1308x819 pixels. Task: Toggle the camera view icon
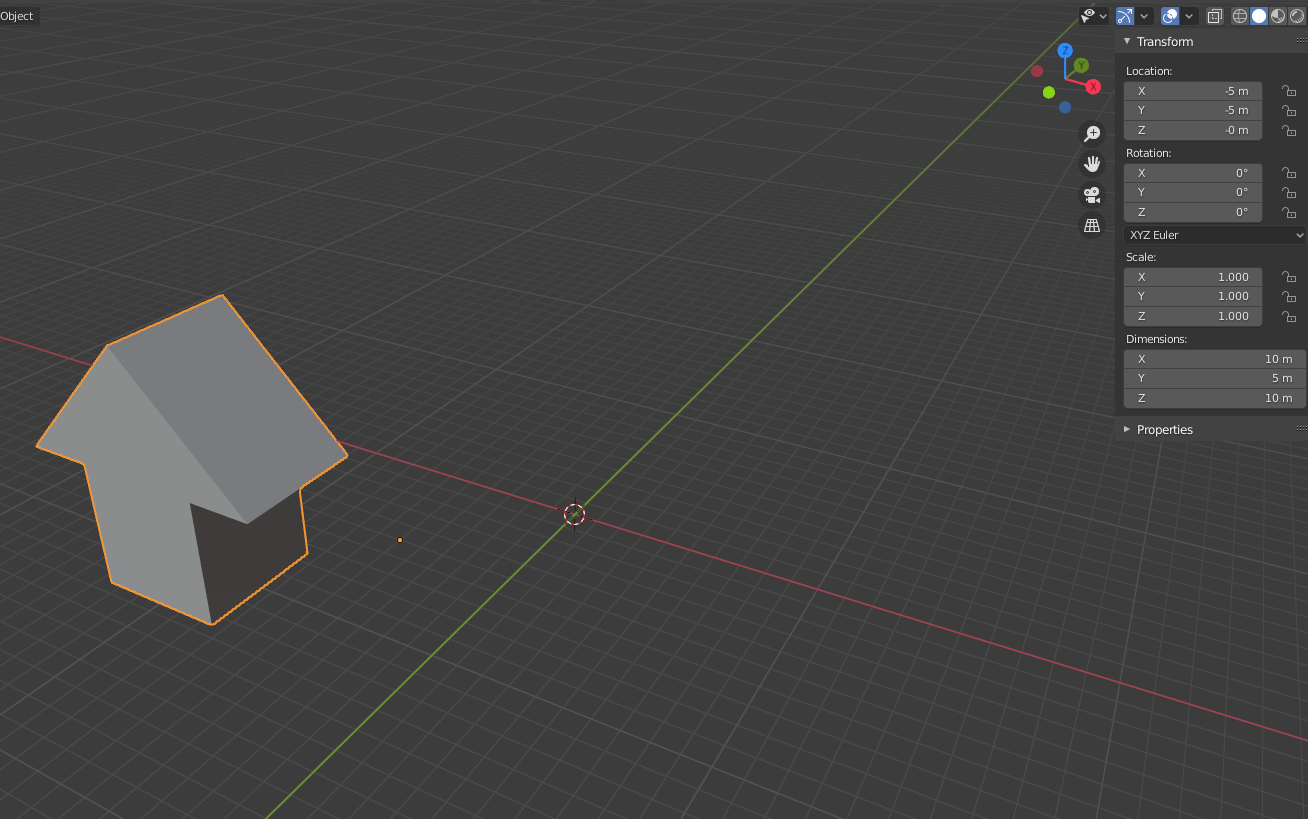click(x=1092, y=195)
